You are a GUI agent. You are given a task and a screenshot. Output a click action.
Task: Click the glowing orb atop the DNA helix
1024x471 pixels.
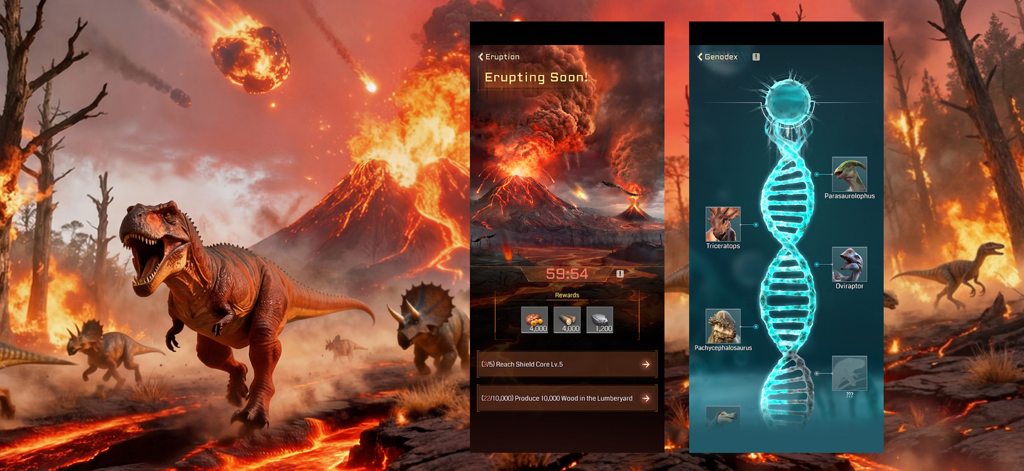click(788, 103)
